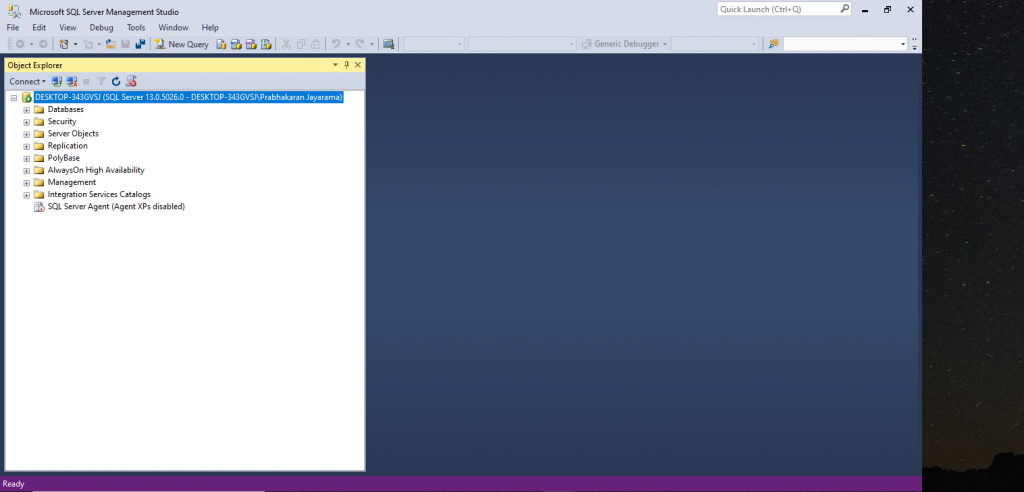The image size is (1024, 492).
Task: Click the Add New Item toolbar icon
Action: [x=88, y=44]
